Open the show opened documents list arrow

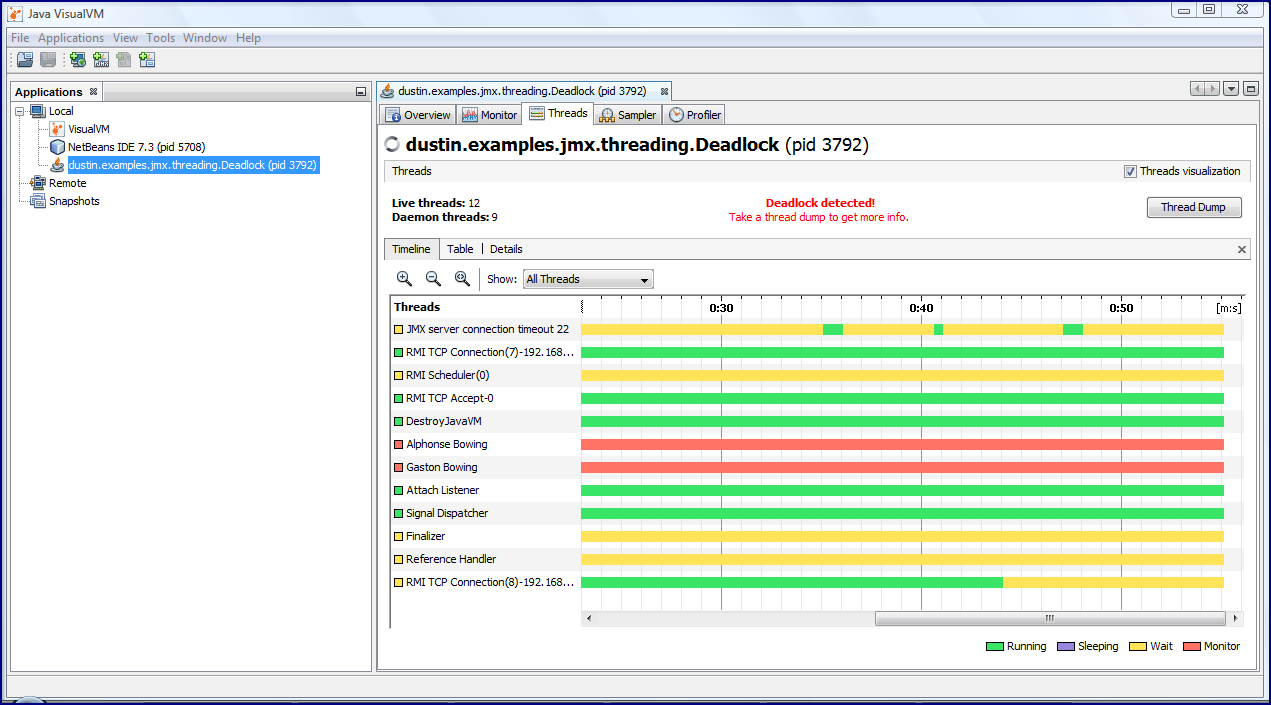click(1231, 89)
